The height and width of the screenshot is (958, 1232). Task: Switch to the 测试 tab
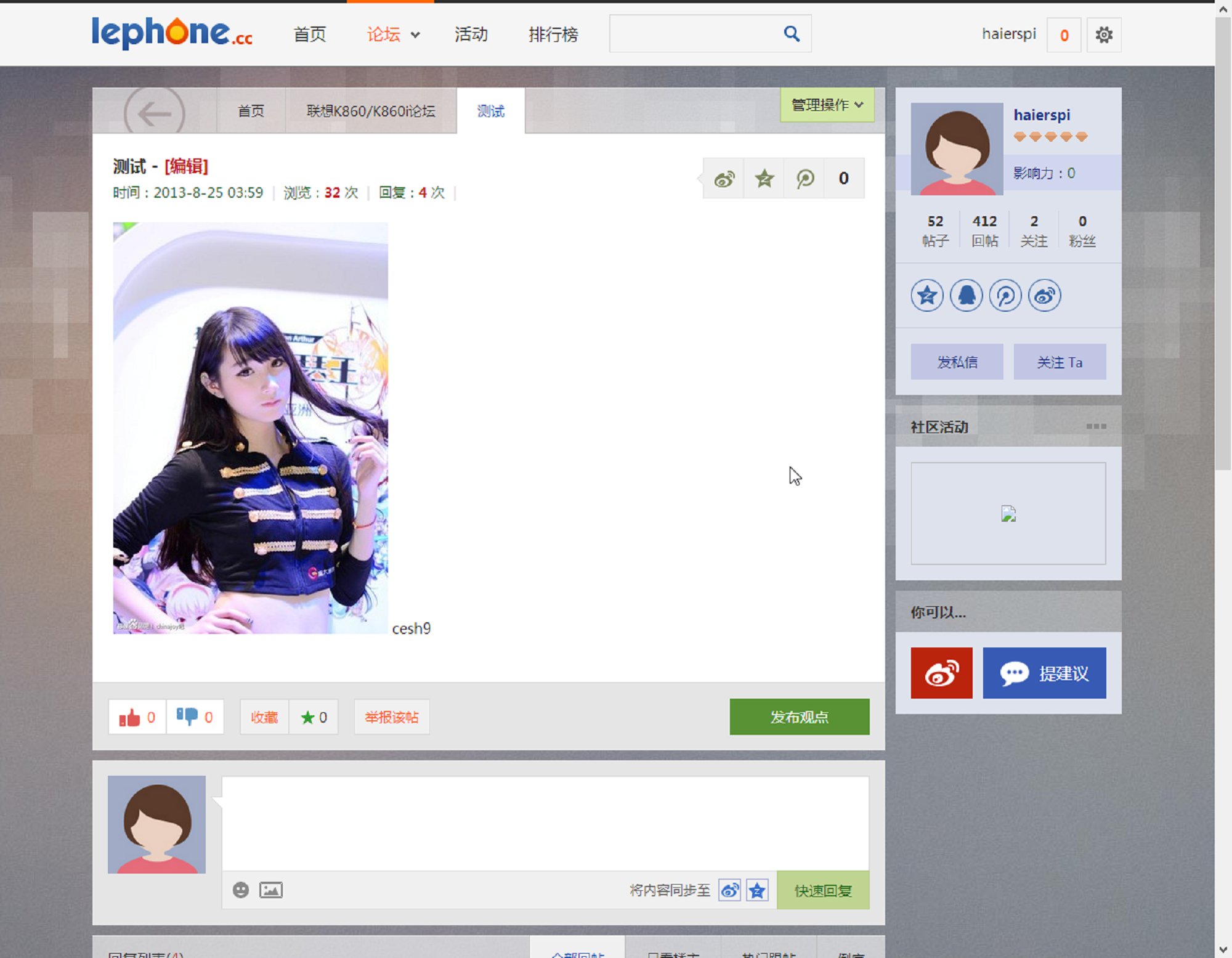(490, 112)
